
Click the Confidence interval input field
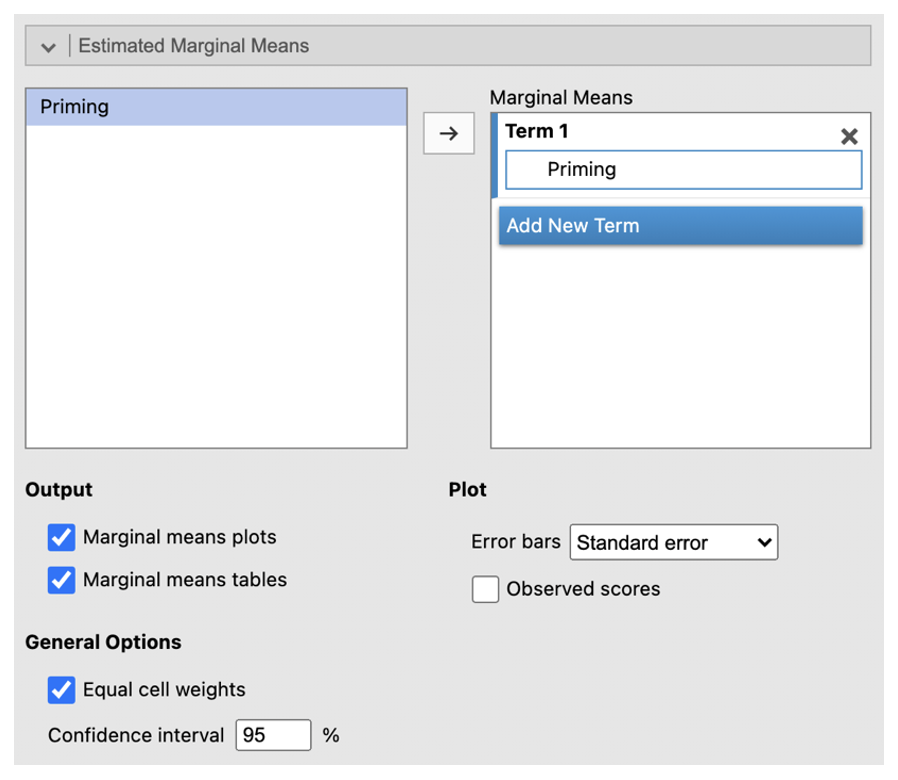[273, 735]
